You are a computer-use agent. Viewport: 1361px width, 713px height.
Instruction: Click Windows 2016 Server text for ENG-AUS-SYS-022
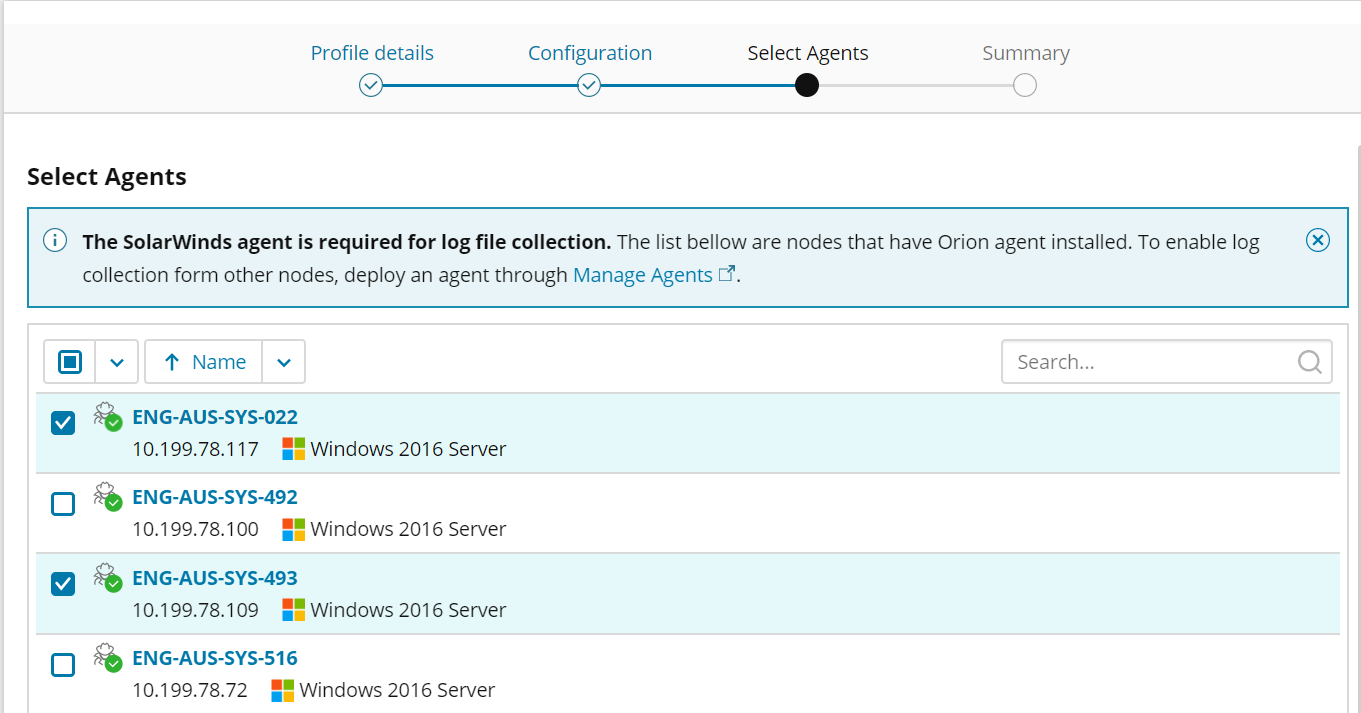(x=408, y=449)
